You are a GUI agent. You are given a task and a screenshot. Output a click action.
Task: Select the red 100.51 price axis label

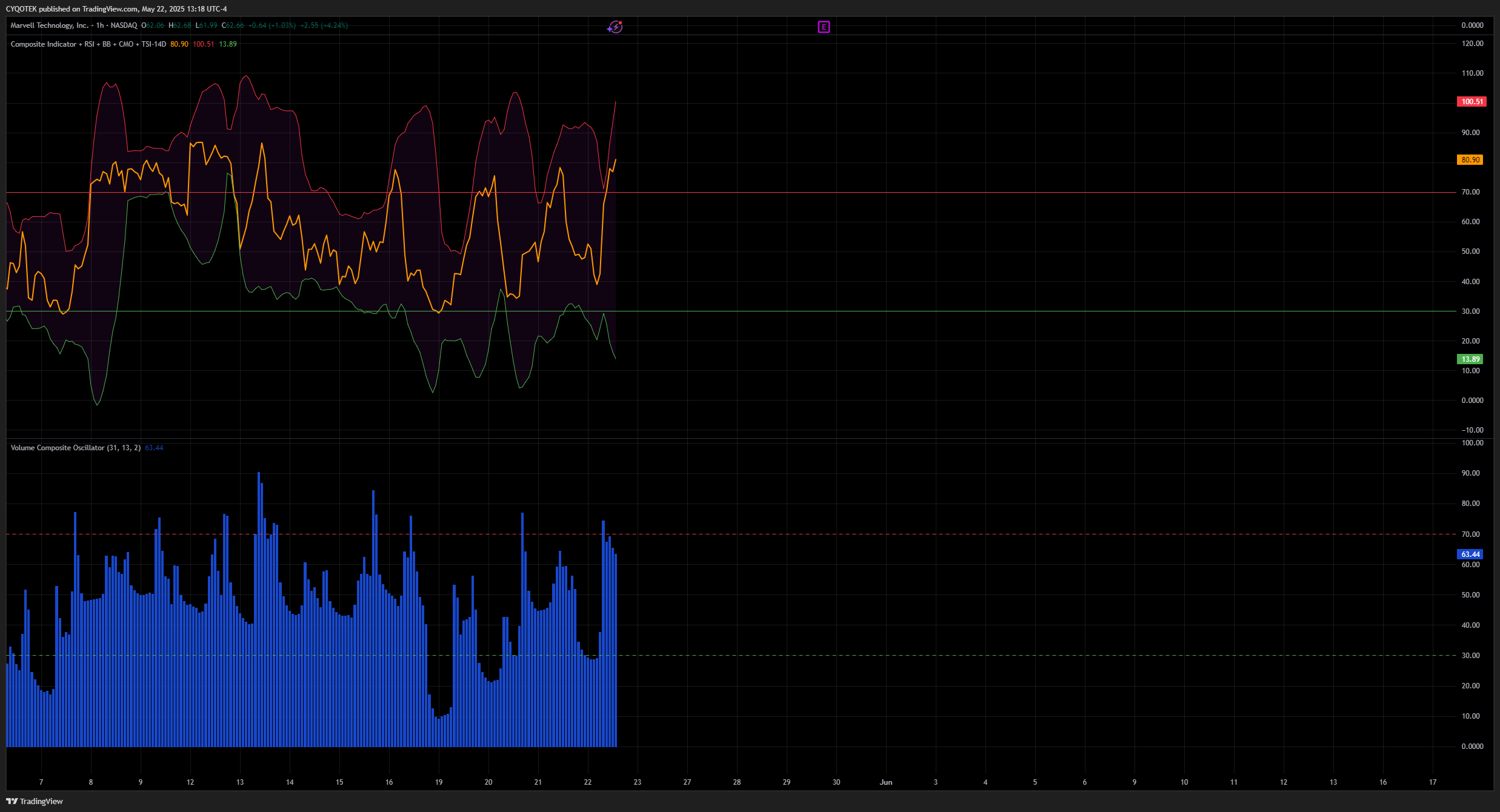(x=1472, y=102)
